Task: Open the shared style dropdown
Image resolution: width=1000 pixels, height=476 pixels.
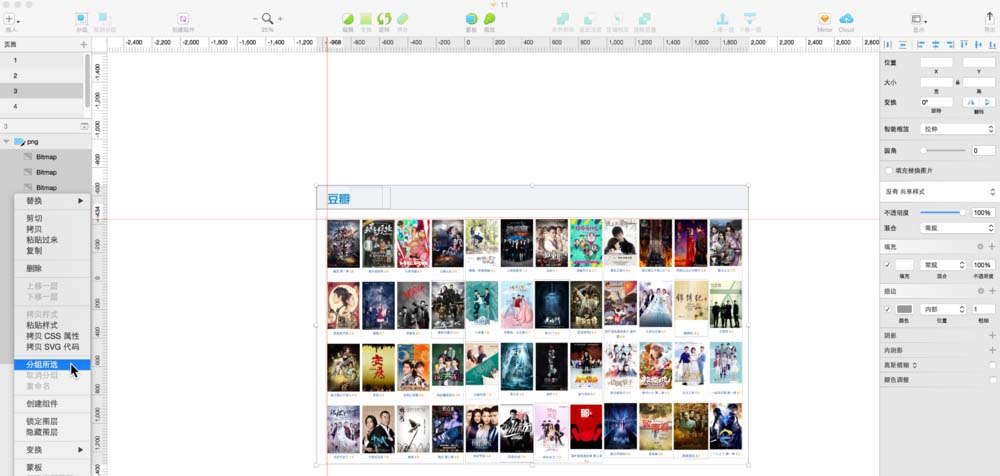Action: click(938, 191)
